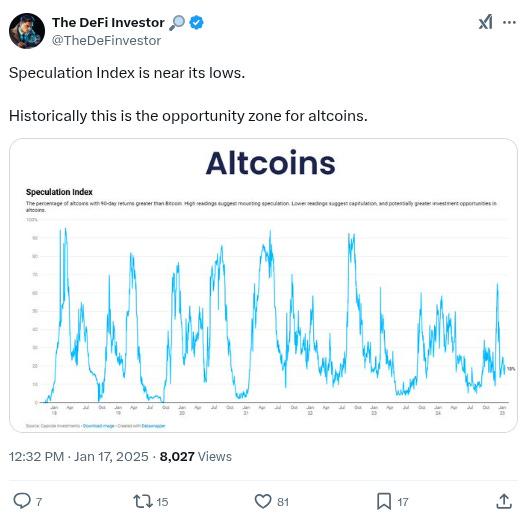This screenshot has height=517, width=530.
Task: Click the blue verified badge
Action: [x=196, y=23]
